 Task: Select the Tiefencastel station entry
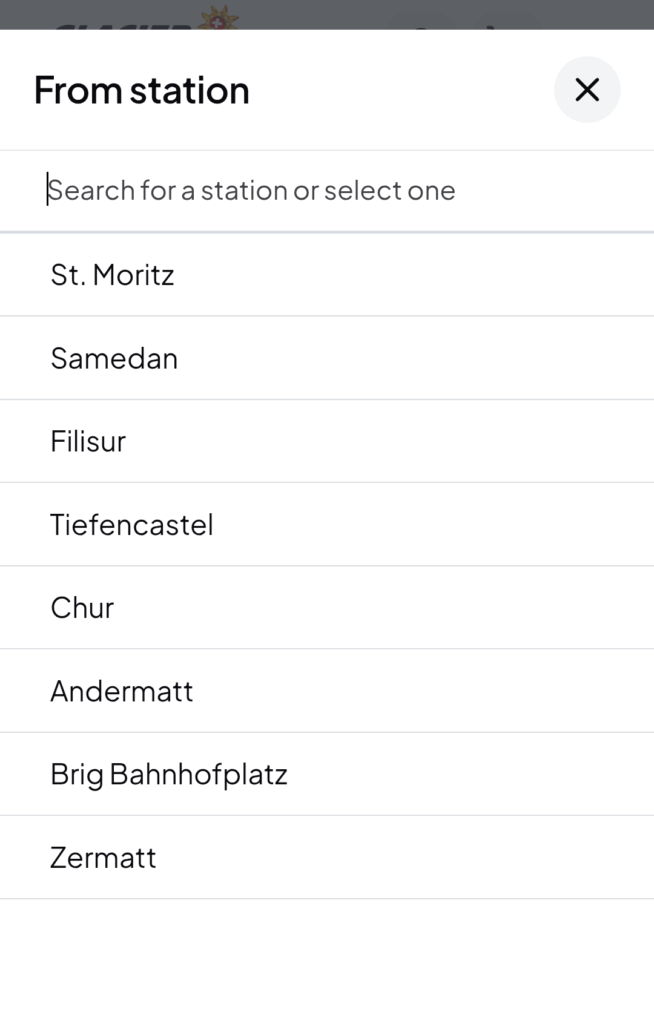(x=327, y=524)
